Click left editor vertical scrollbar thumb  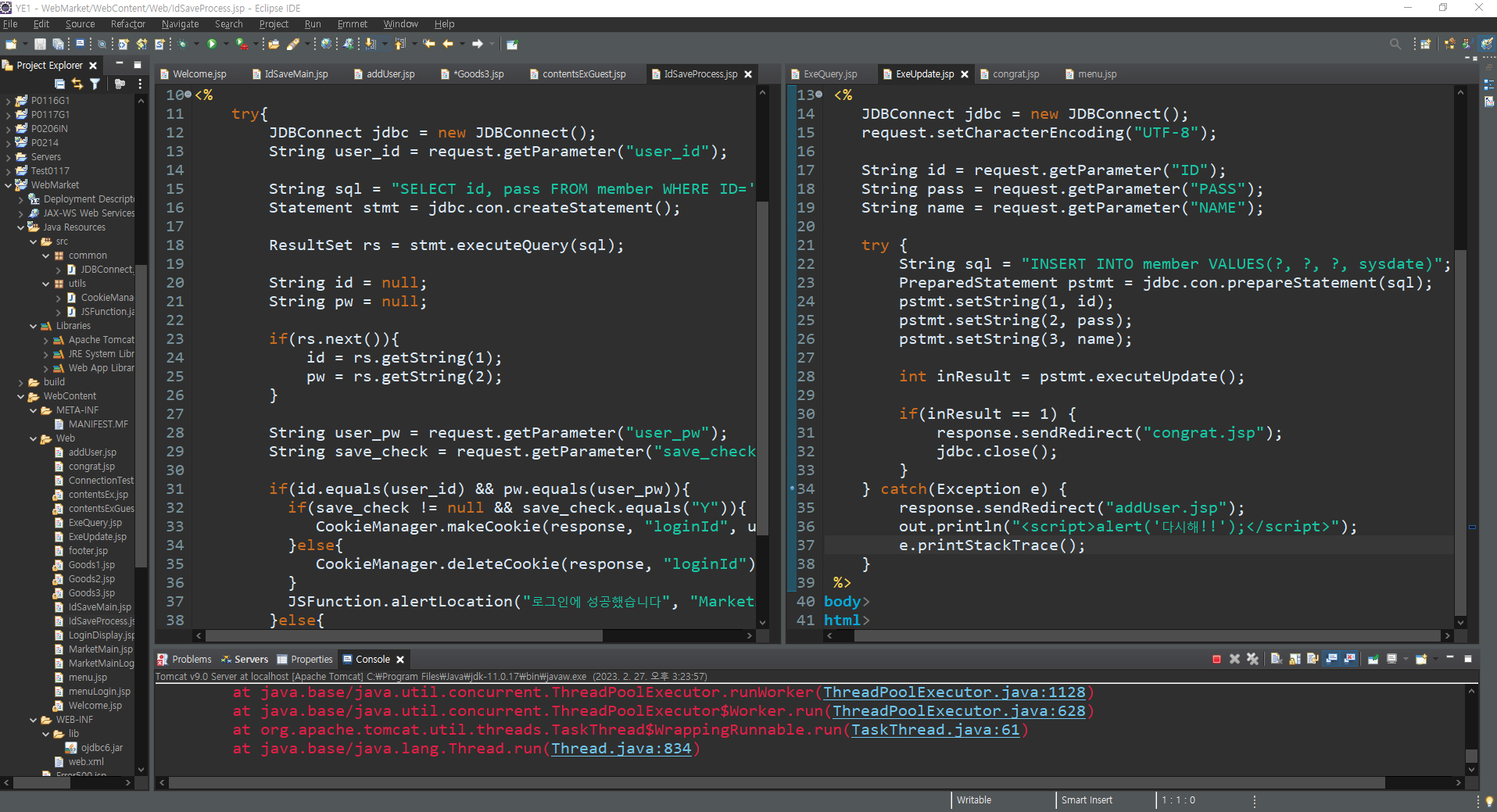[762, 367]
